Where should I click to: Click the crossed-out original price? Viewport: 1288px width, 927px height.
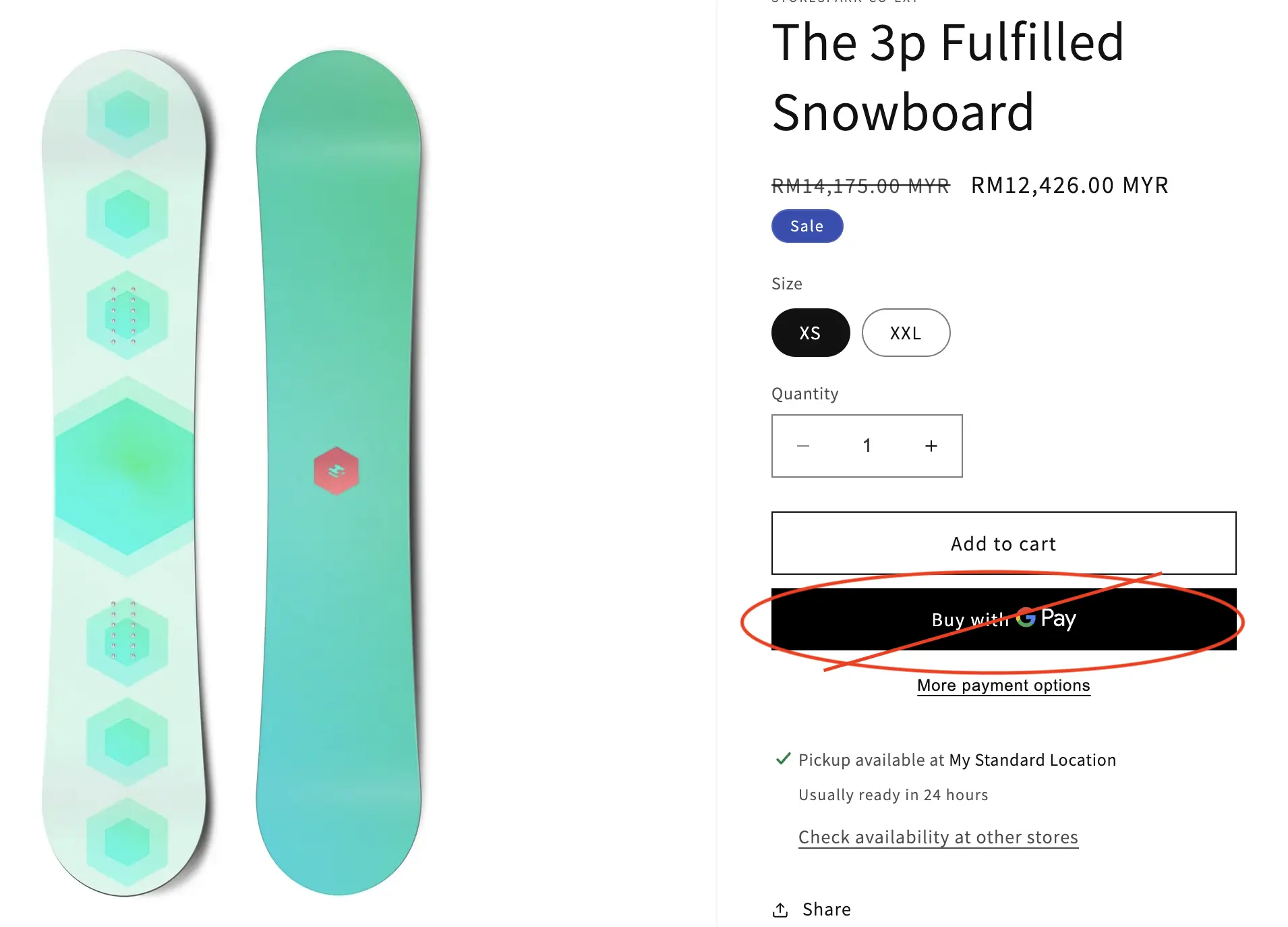859,185
